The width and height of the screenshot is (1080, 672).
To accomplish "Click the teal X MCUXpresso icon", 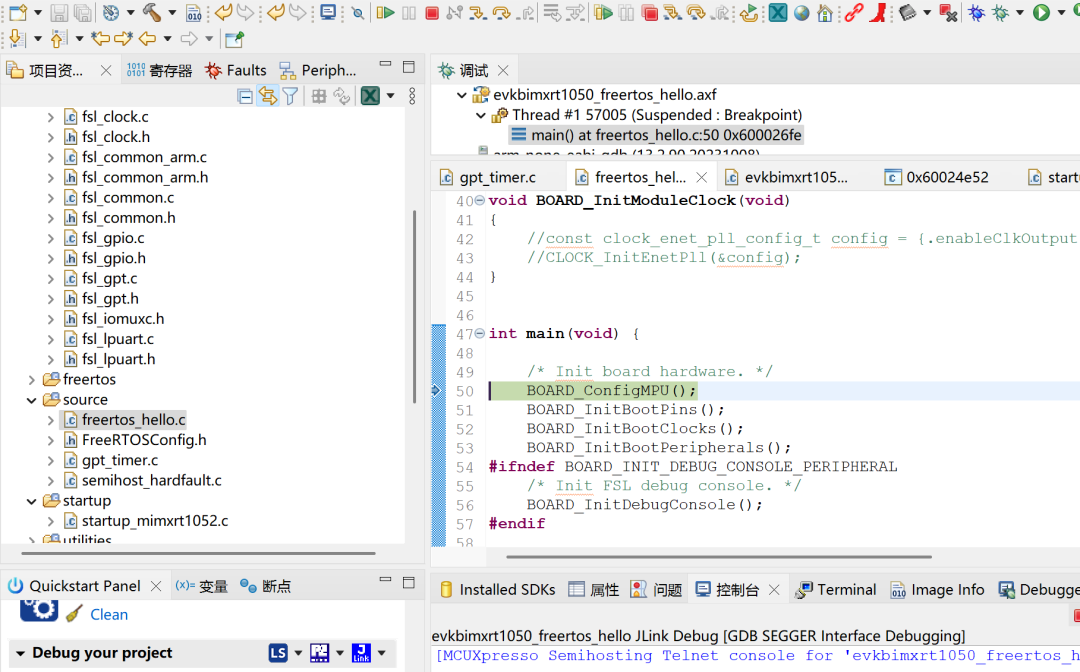I will point(778,12).
